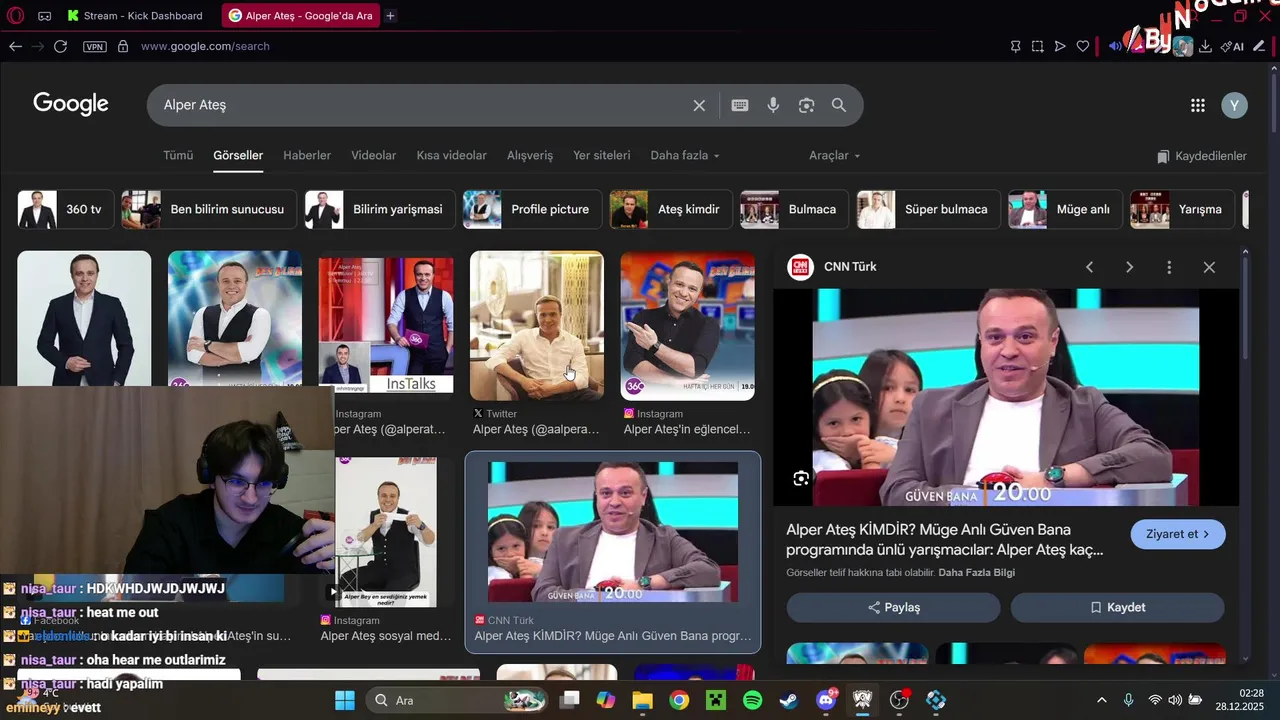1280x720 pixels.
Task: Switch to the Alışveriş tab
Action: [530, 155]
